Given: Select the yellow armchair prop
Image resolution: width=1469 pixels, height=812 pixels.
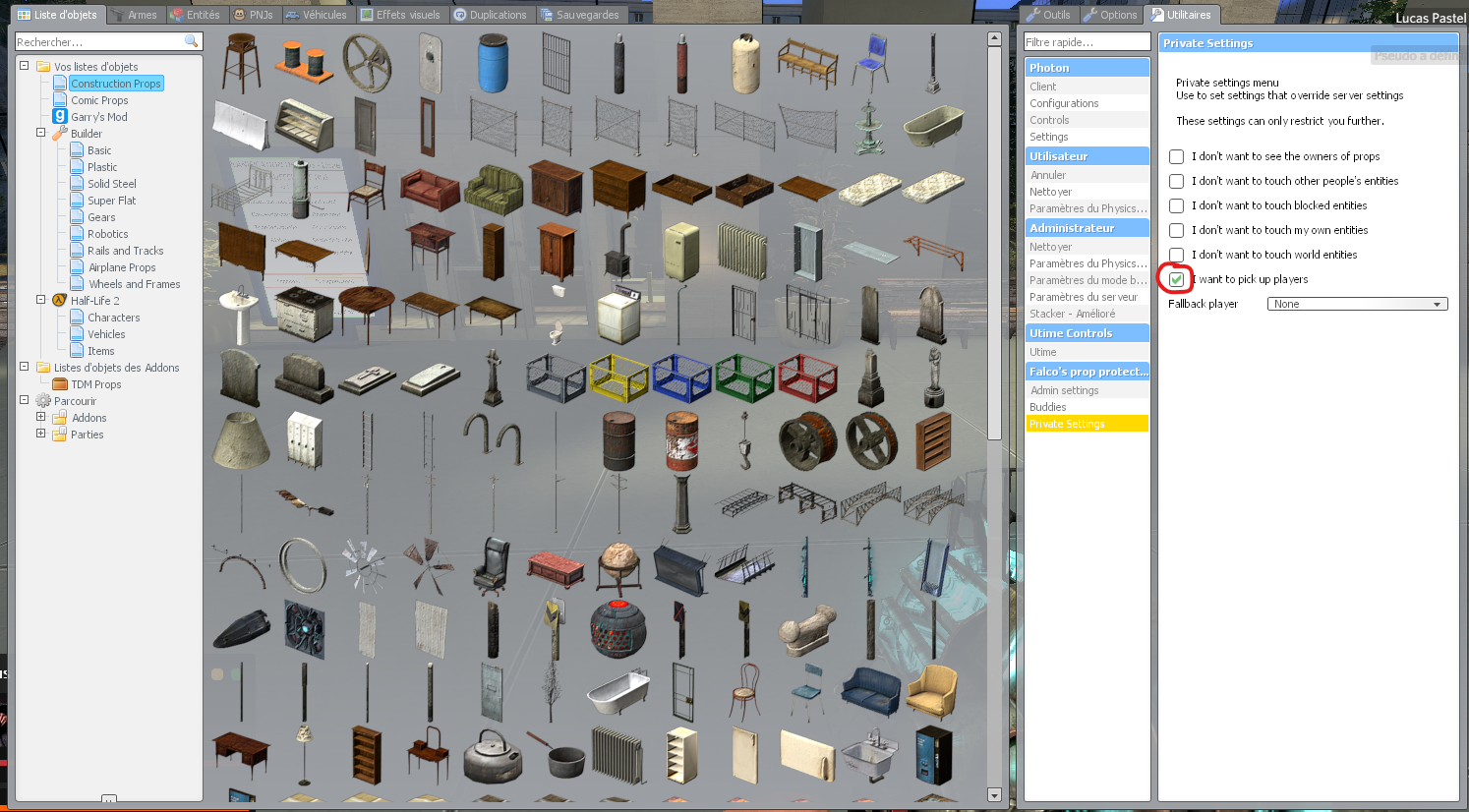Looking at the screenshot, I should pyautogui.click(x=933, y=692).
